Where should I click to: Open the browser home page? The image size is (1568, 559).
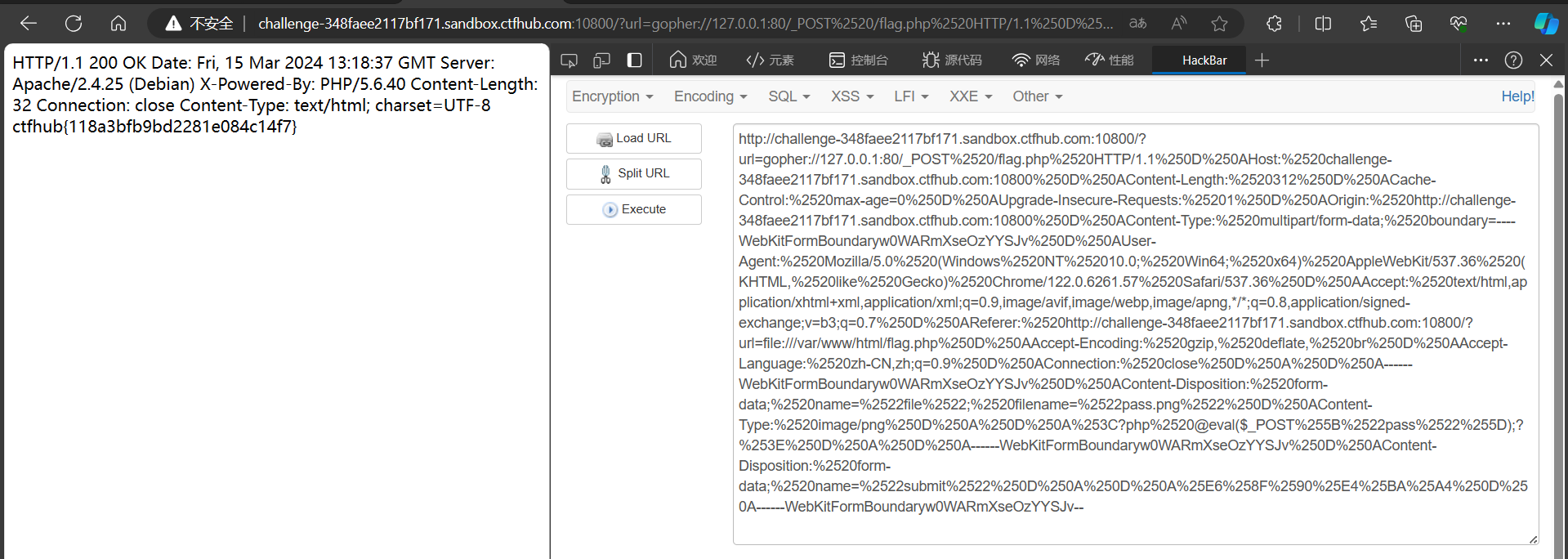point(118,24)
